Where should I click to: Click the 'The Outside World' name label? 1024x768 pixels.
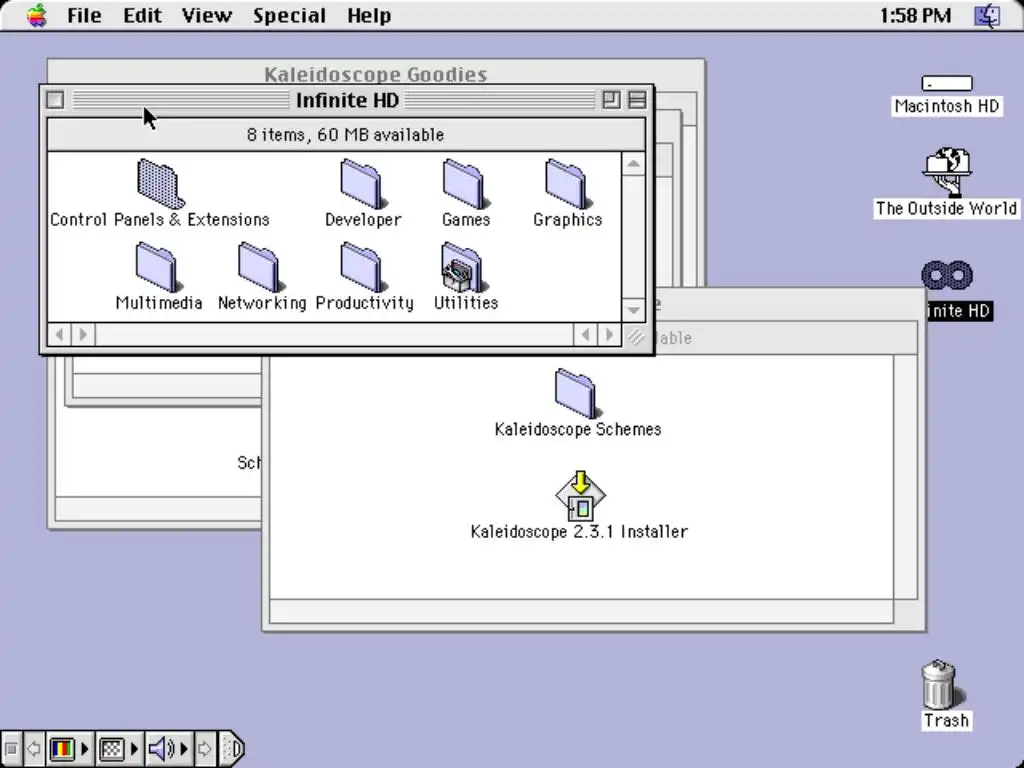pyautogui.click(x=946, y=208)
